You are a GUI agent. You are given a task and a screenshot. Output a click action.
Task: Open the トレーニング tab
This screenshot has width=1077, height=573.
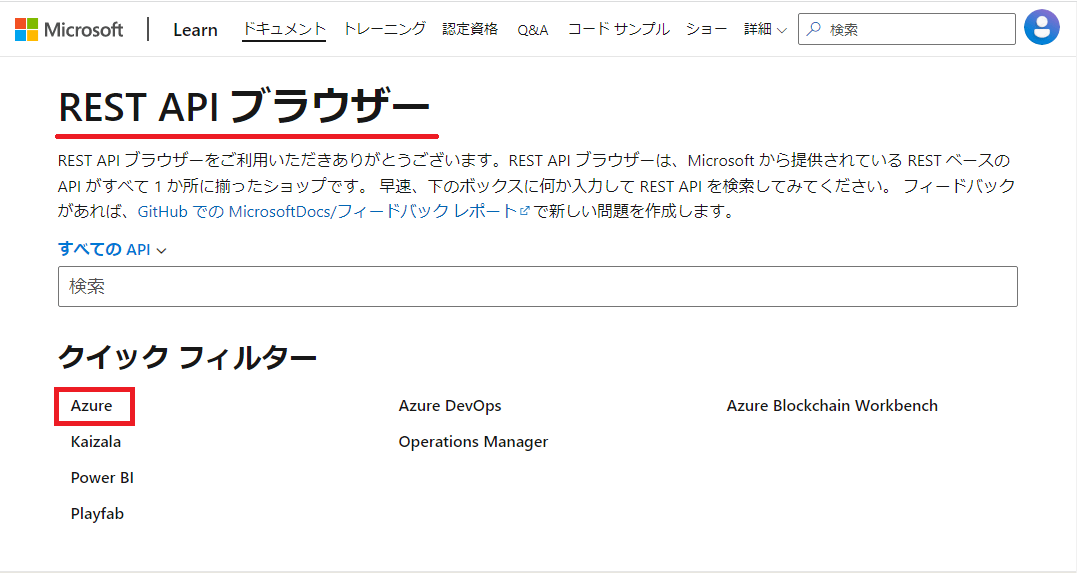tap(384, 29)
